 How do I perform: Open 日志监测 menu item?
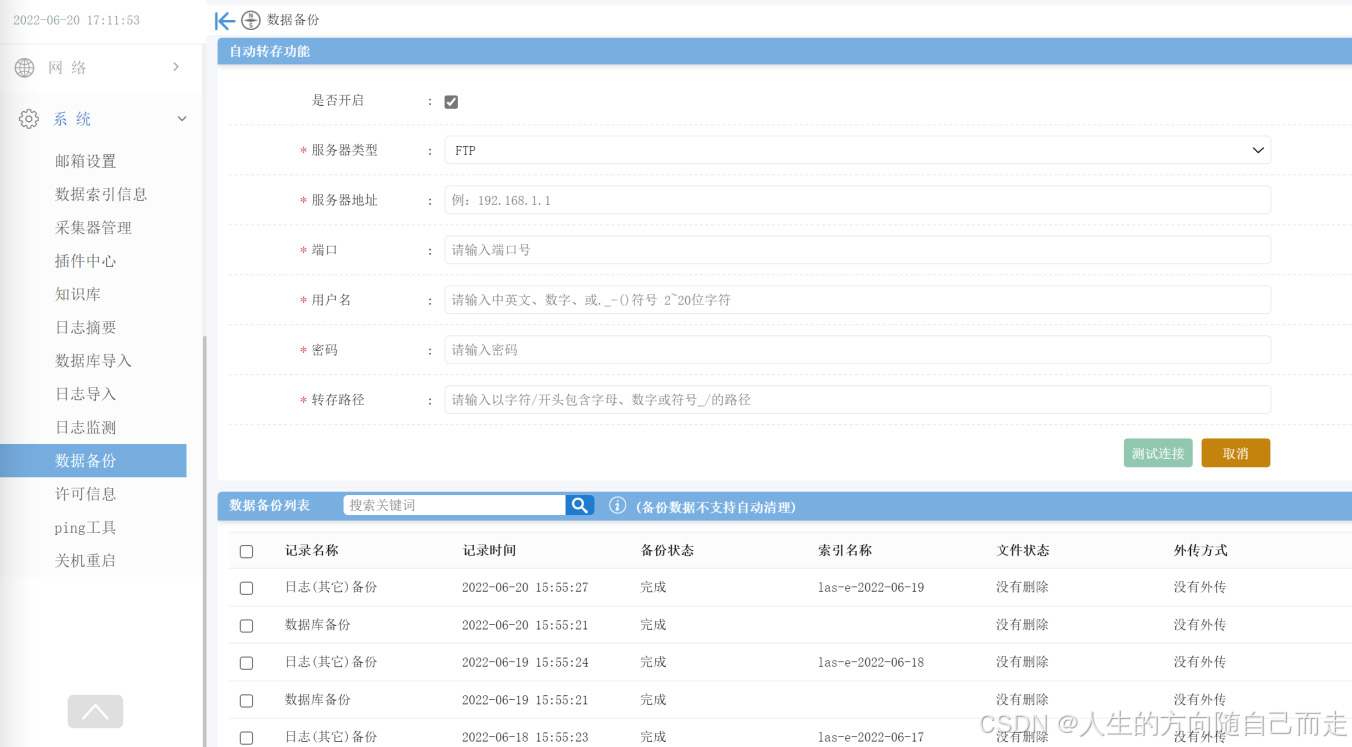click(x=86, y=427)
